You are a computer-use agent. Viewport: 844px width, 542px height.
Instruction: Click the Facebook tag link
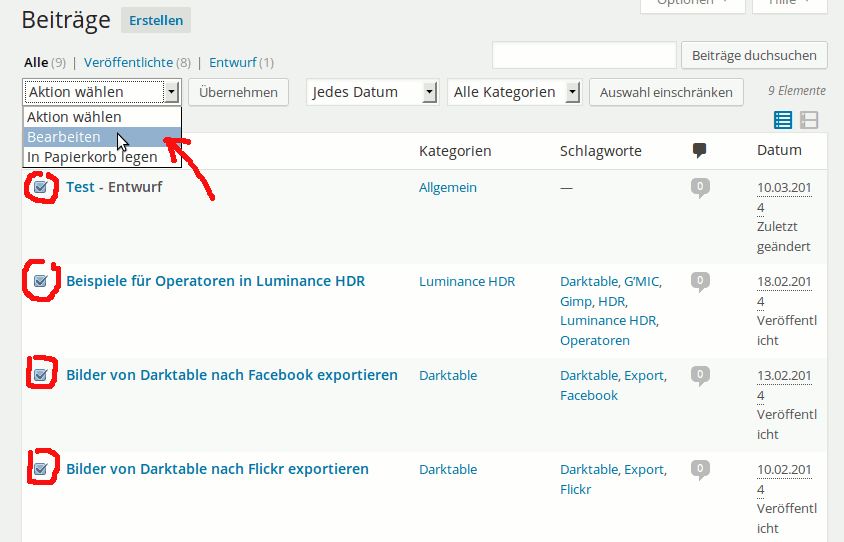pyautogui.click(x=589, y=396)
